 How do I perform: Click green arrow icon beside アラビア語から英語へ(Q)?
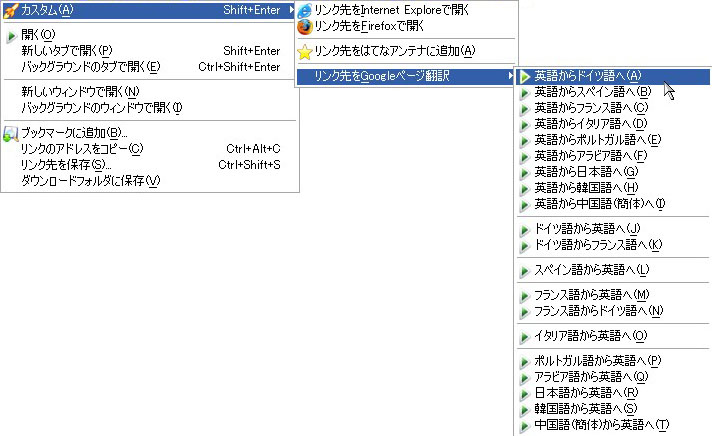tap(525, 377)
